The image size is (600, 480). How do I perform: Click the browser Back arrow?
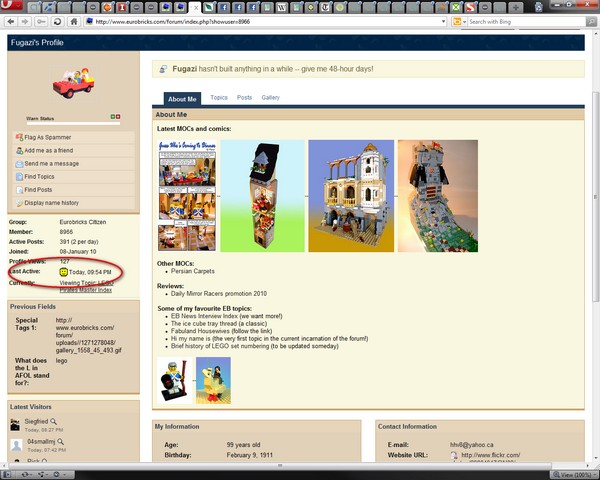pos(13,21)
